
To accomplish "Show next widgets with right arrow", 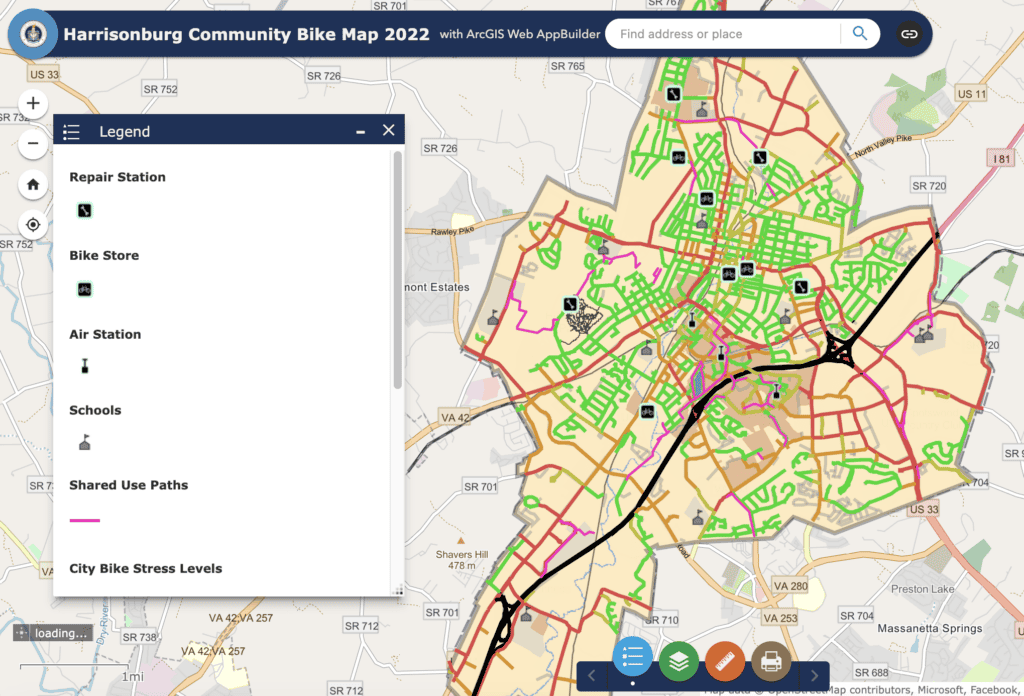I will pos(815,675).
